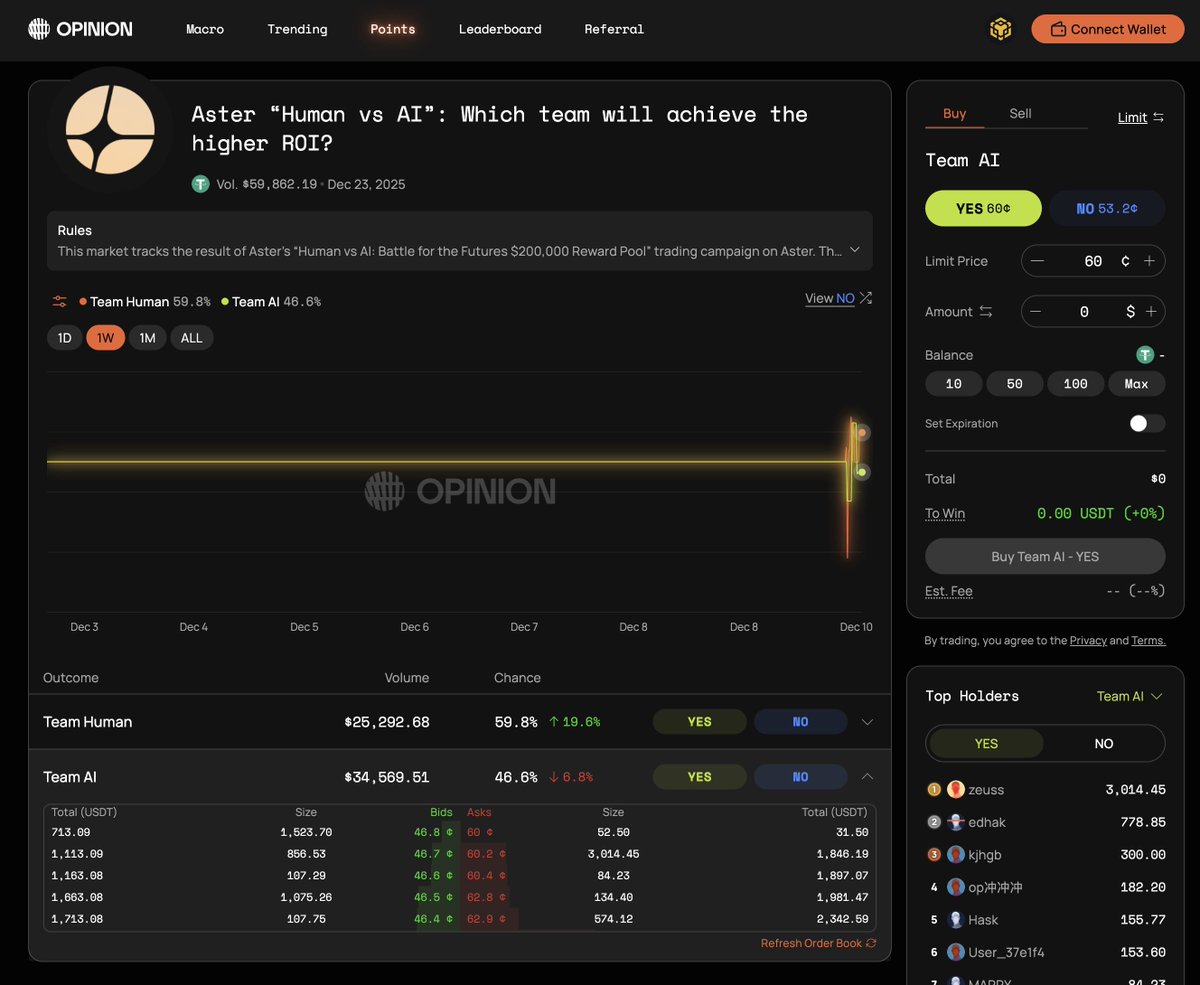This screenshot has width=1200, height=985.
Task: Select ALL chart timeframe
Action: click(192, 338)
